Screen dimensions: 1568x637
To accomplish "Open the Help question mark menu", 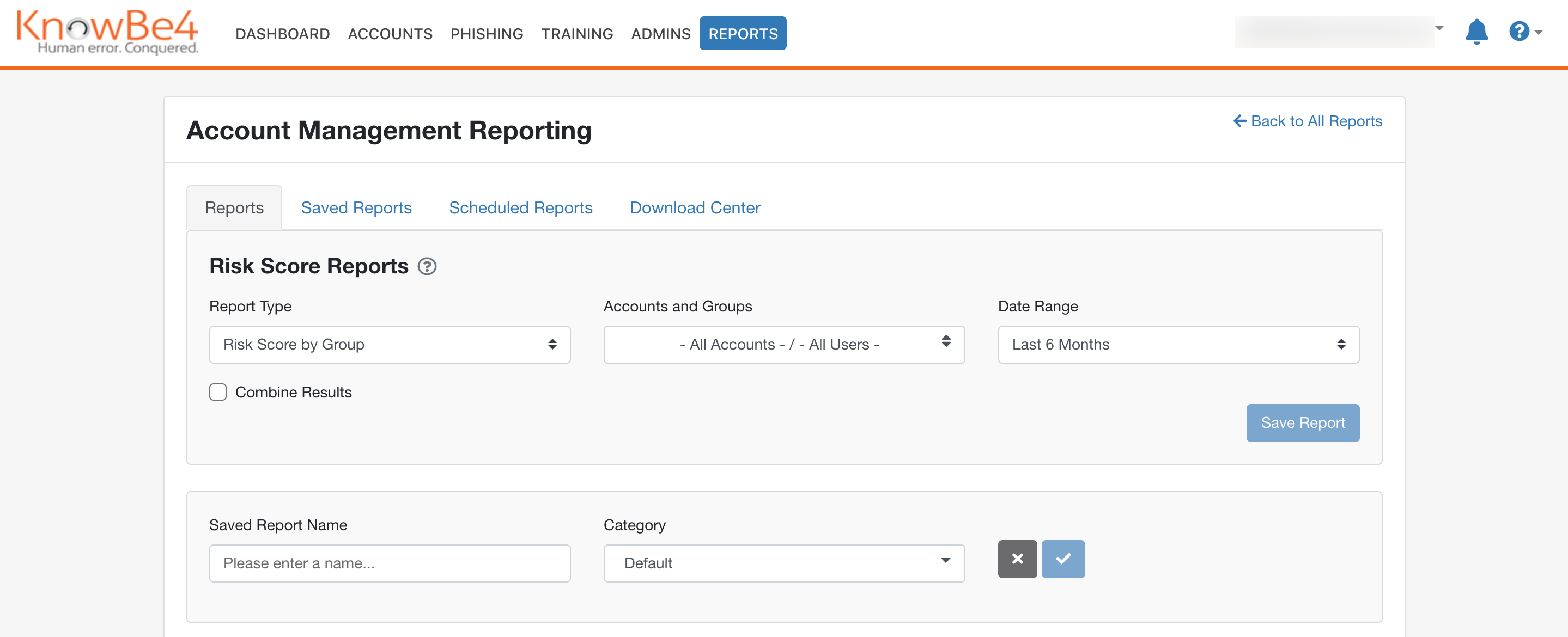I will point(1519,32).
